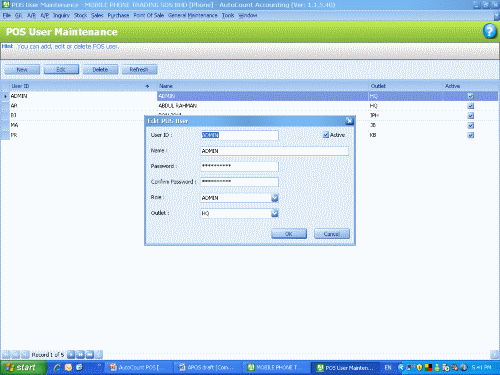Expand the Outlet dropdown arrow
Viewport: 500px width, 375px height.
click(275, 213)
